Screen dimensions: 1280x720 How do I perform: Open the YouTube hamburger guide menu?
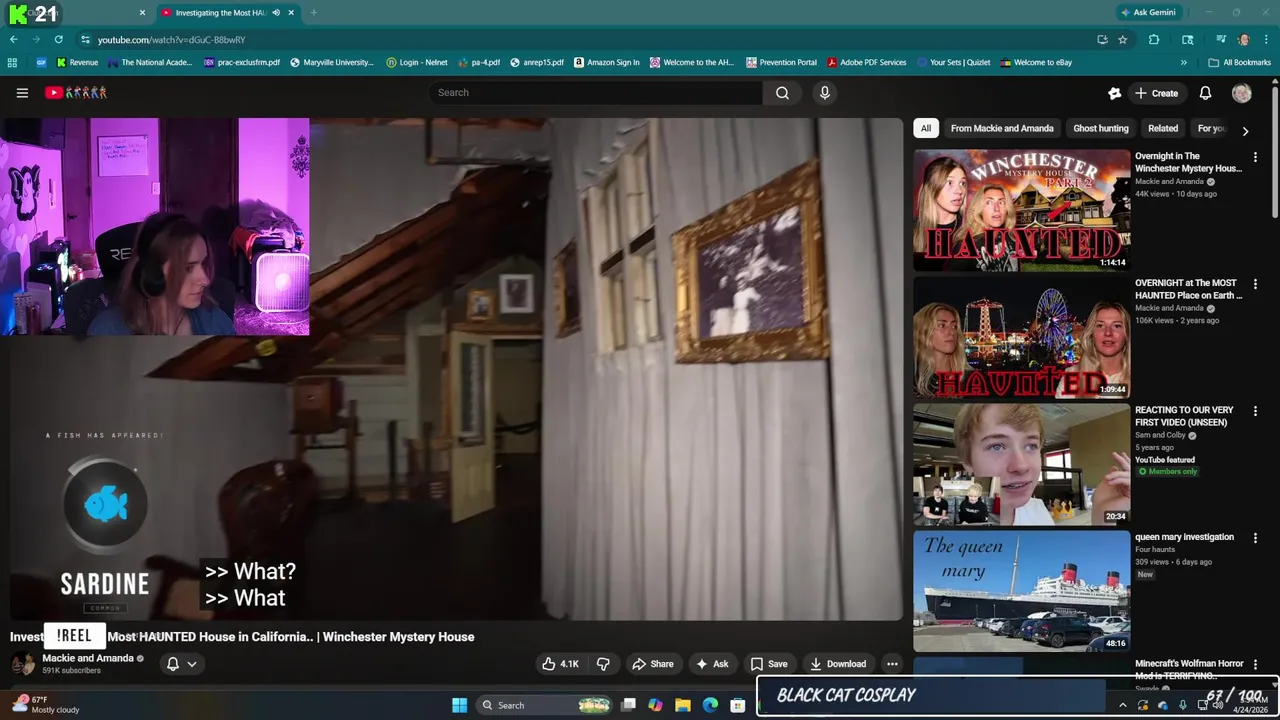[x=22, y=93]
